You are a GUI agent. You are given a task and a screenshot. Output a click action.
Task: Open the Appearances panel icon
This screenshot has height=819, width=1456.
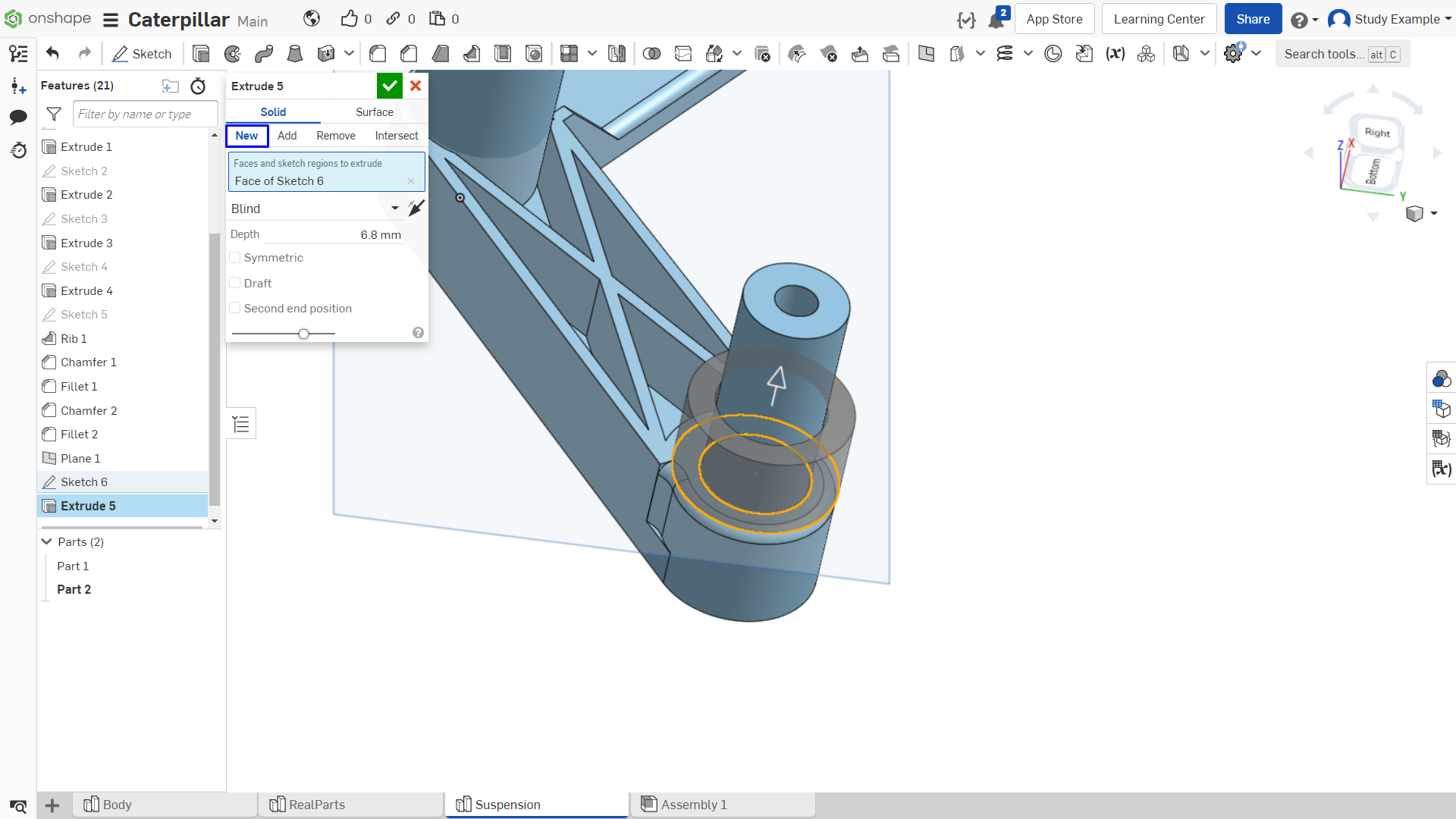(x=1441, y=378)
